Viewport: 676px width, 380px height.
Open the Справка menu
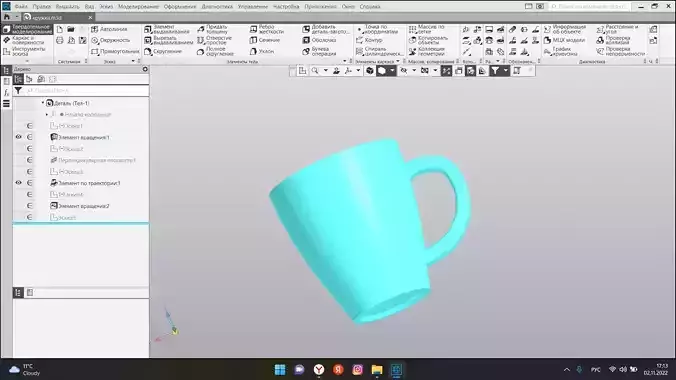click(369, 6)
